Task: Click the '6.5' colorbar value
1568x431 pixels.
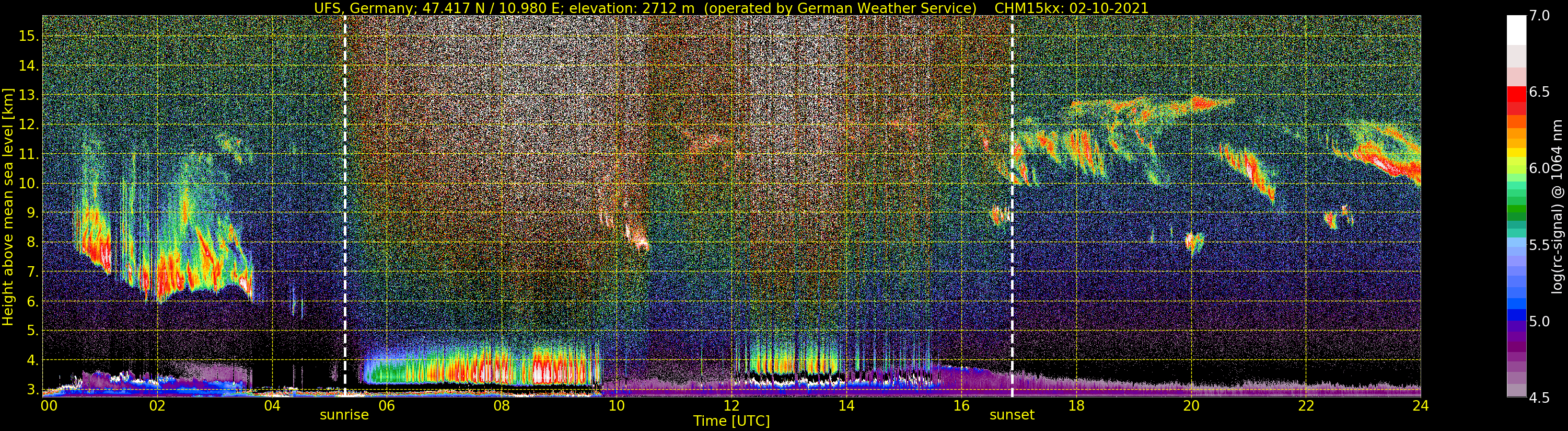Action: pyautogui.click(x=1539, y=92)
